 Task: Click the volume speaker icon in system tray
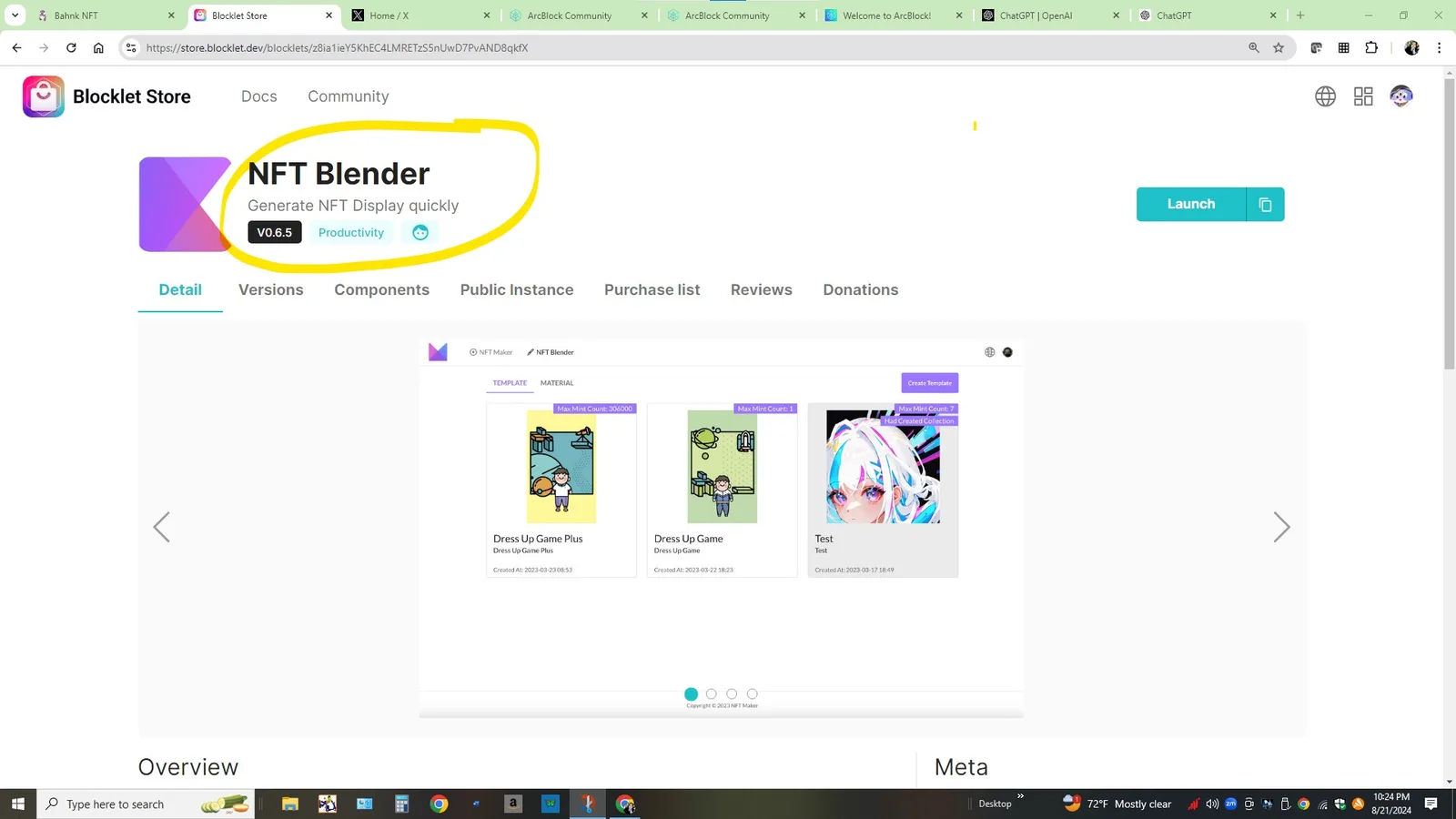tap(1212, 804)
